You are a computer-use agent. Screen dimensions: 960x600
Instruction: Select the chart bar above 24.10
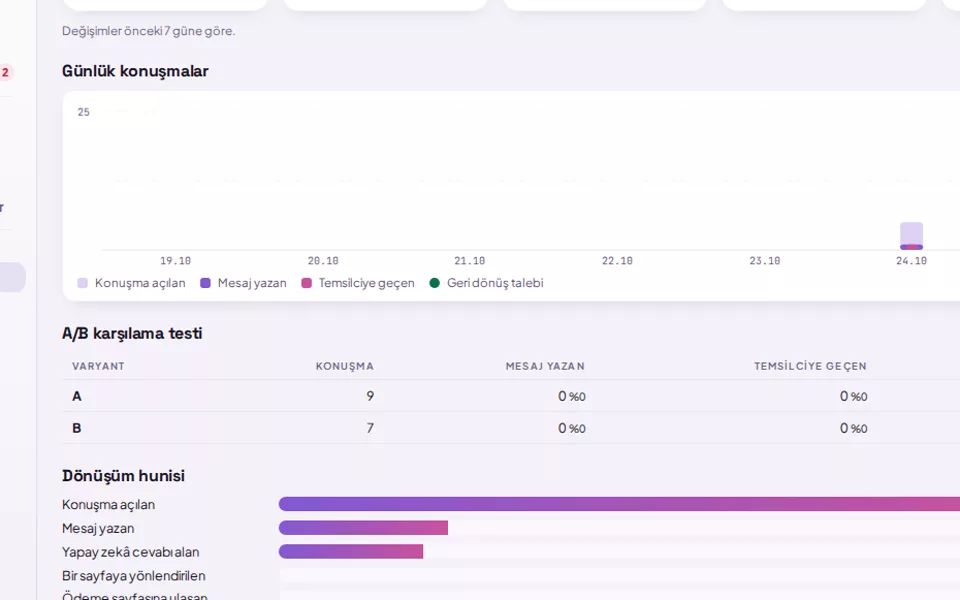click(911, 236)
